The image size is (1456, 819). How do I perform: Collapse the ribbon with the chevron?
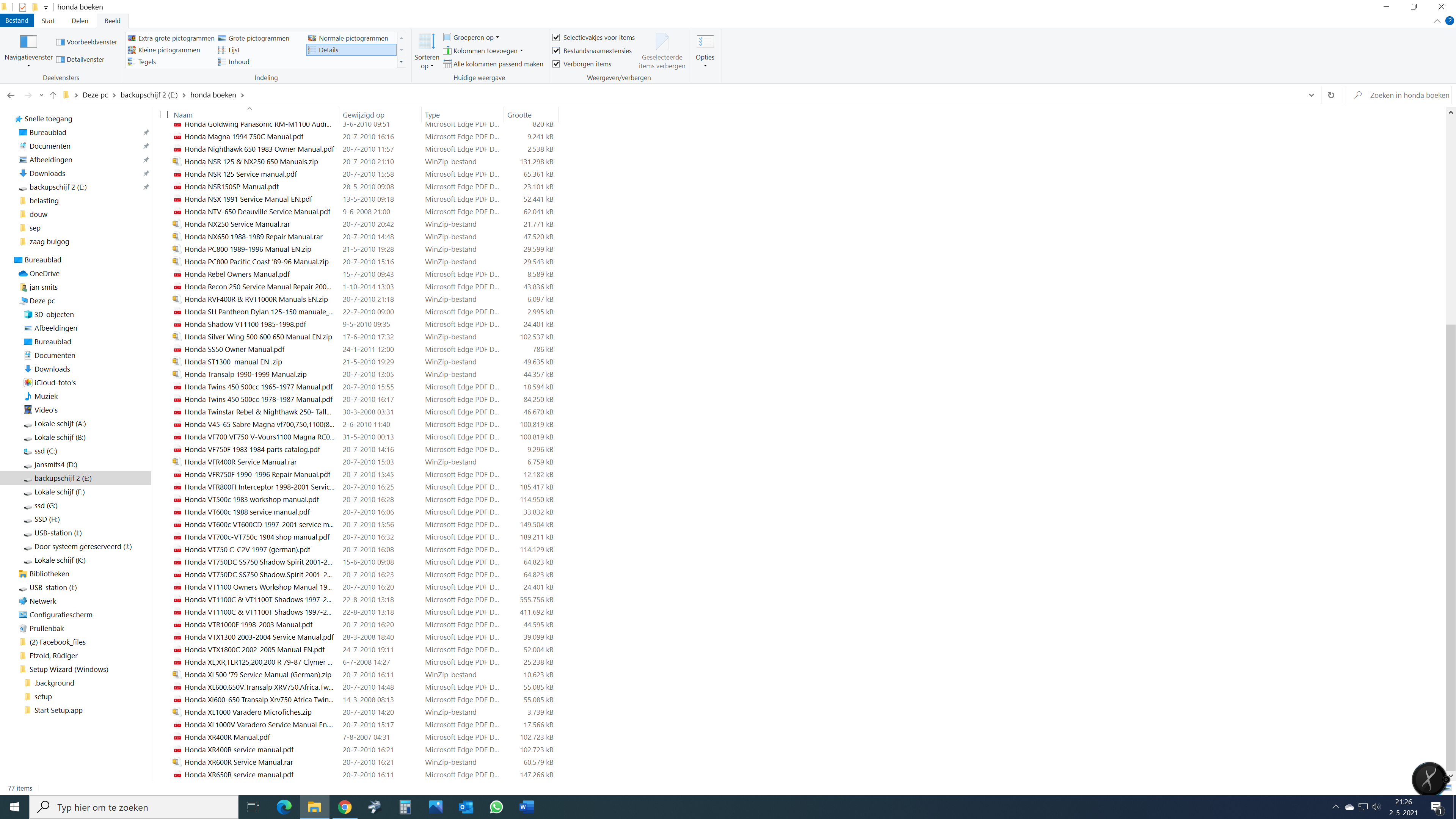click(1437, 21)
